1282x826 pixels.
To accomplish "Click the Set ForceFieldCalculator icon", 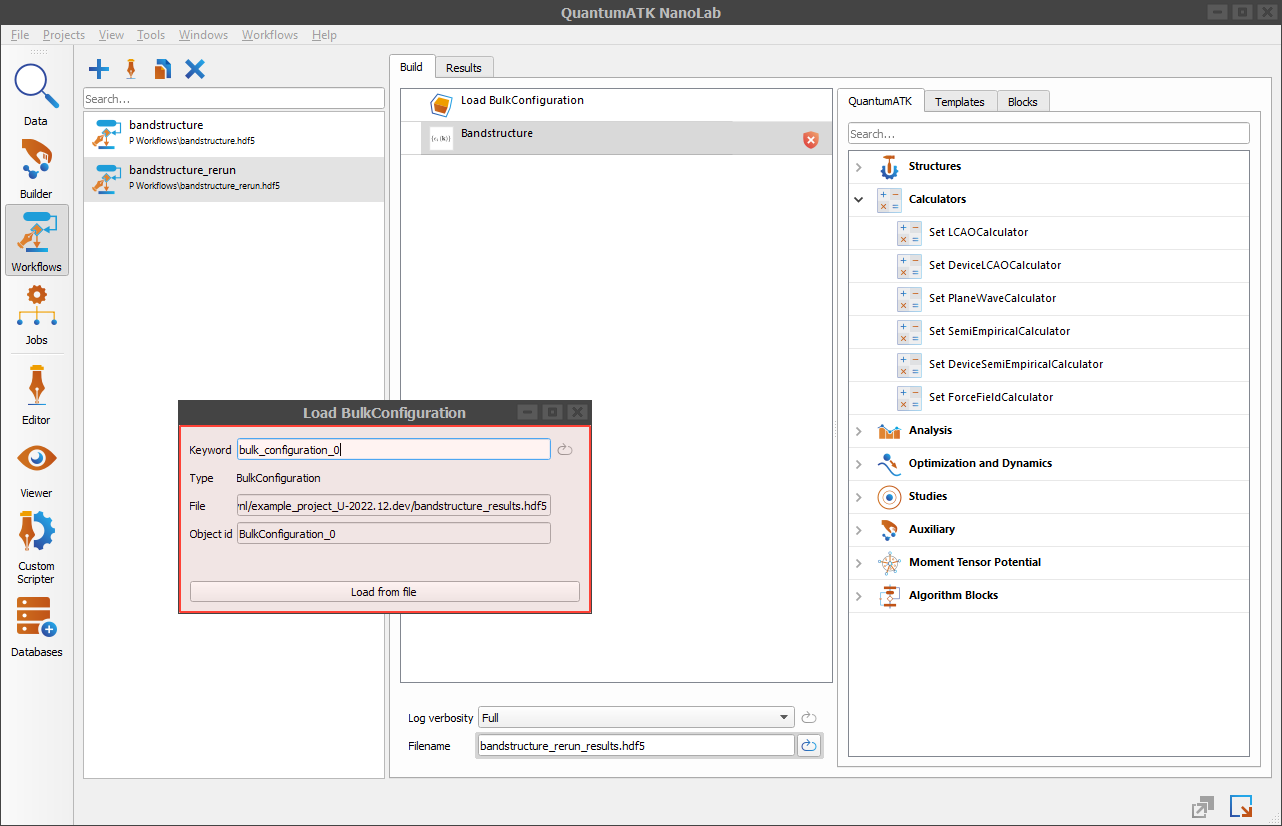I will click(909, 397).
